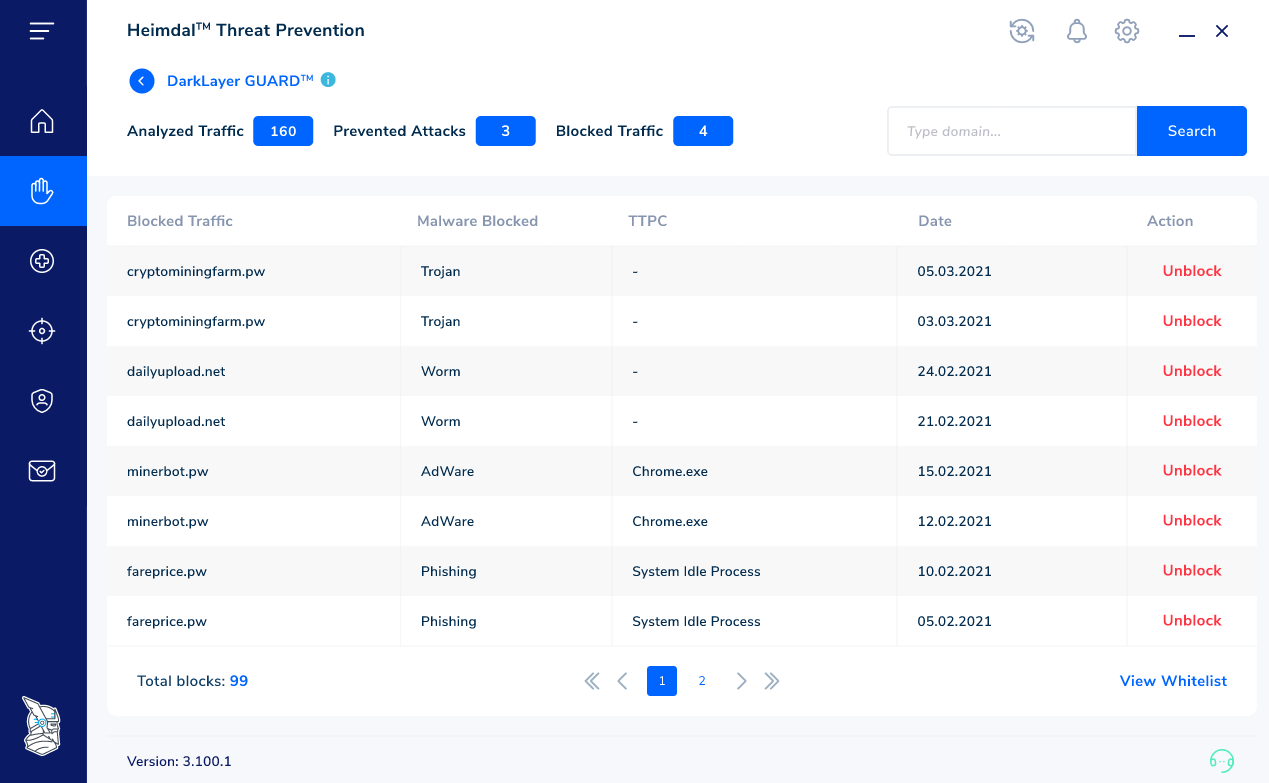
Task: Go to Home in sidebar
Action: coord(42,121)
